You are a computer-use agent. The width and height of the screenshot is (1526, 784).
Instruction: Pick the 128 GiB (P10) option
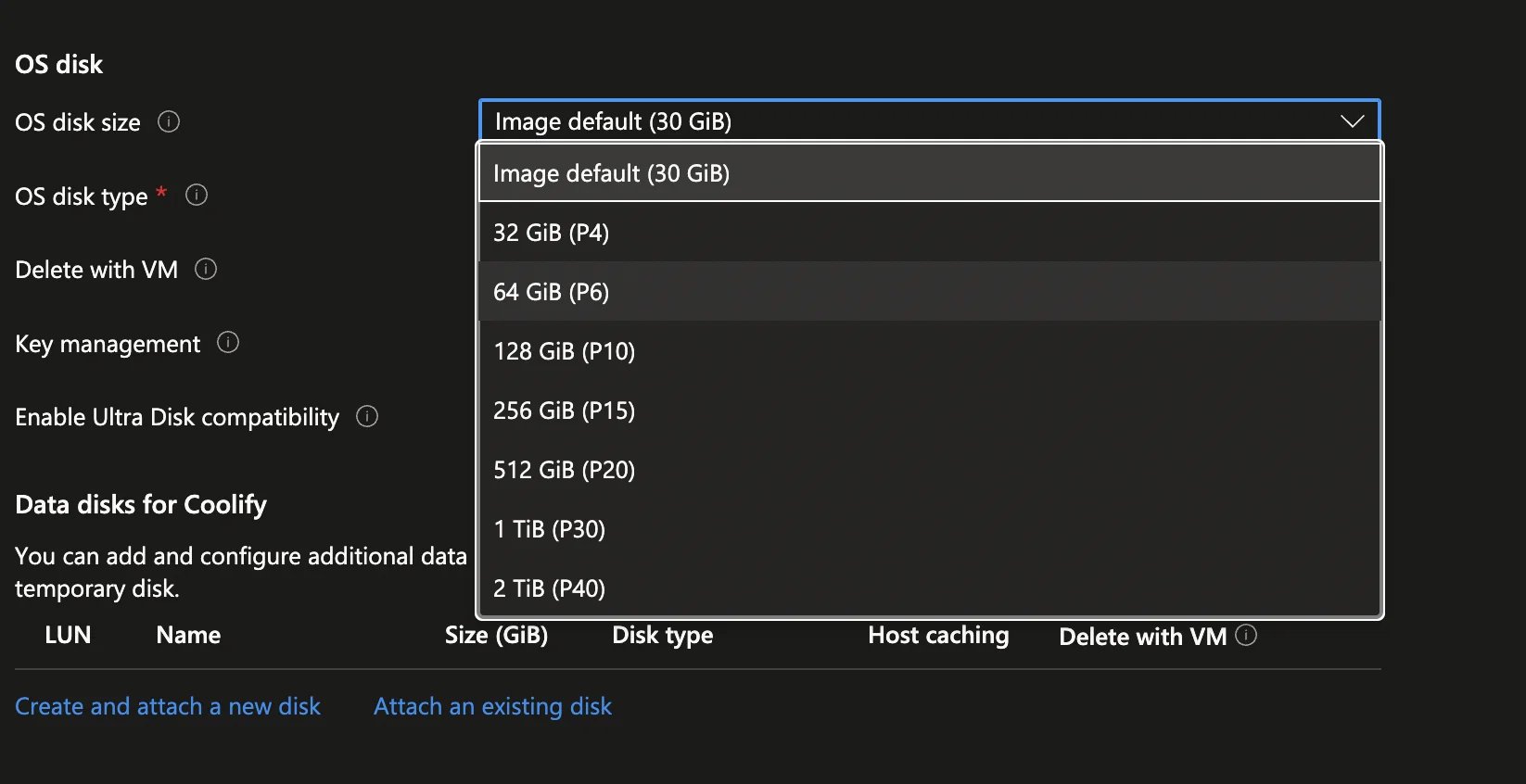click(929, 351)
